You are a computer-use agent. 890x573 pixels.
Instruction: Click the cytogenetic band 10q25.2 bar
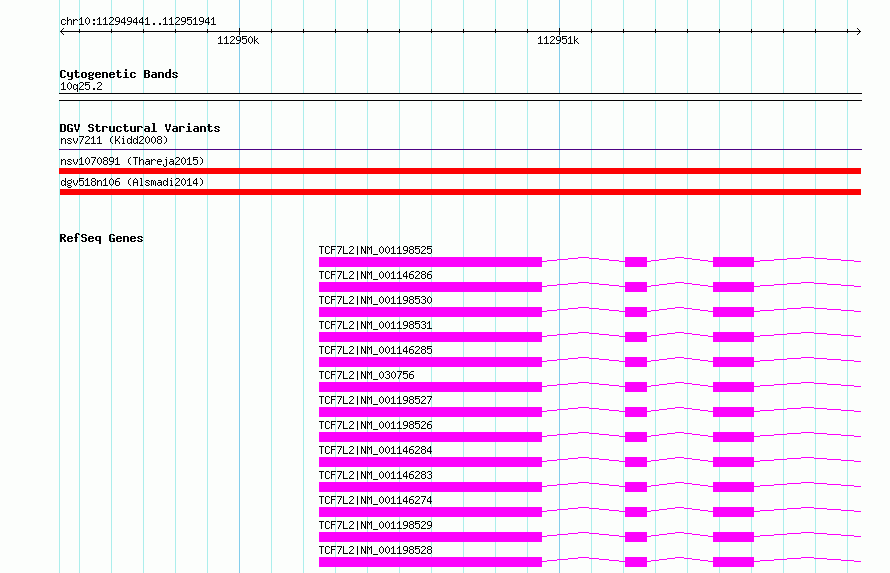(x=460, y=97)
